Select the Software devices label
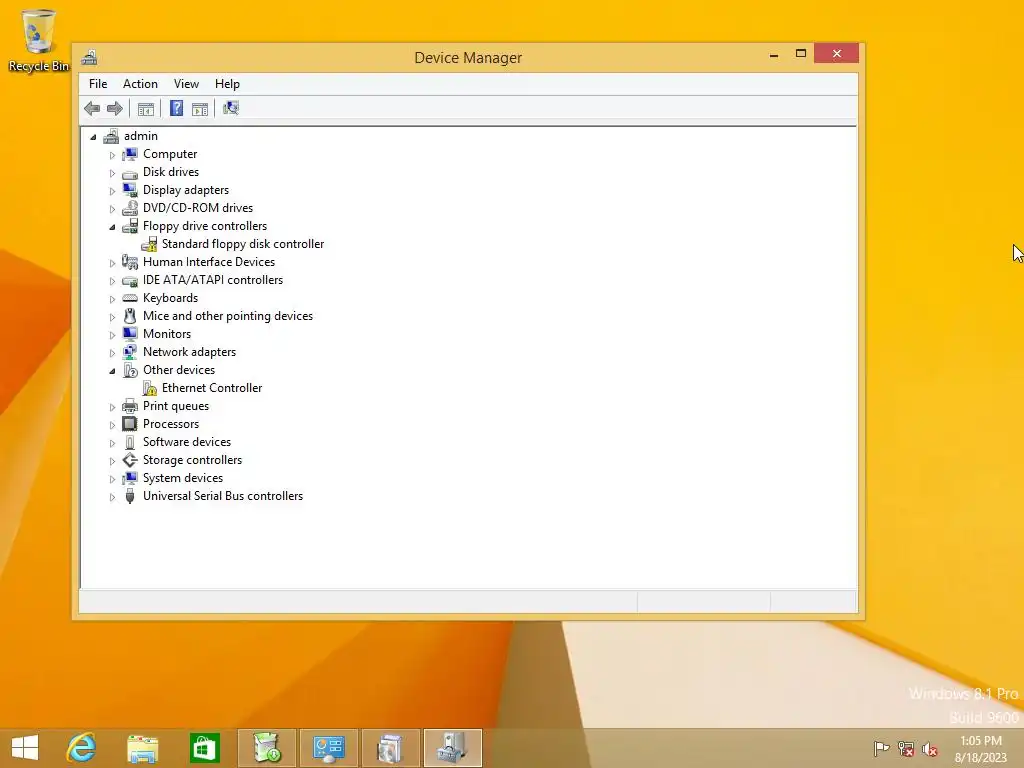1024x768 pixels. 187,442
